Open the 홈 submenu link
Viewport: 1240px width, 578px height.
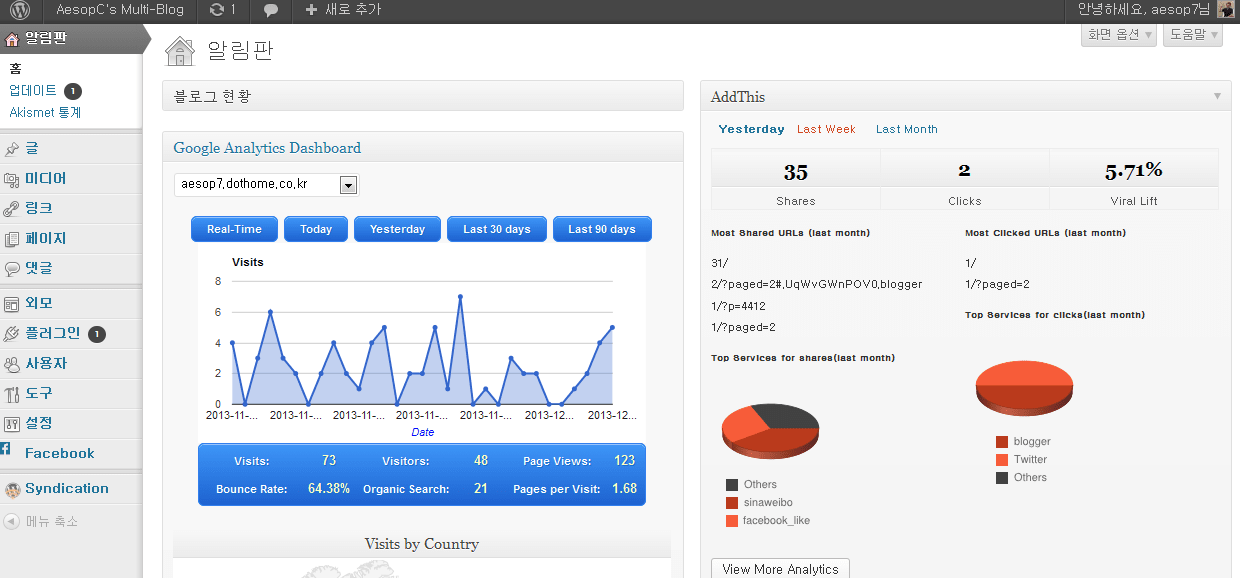point(15,69)
